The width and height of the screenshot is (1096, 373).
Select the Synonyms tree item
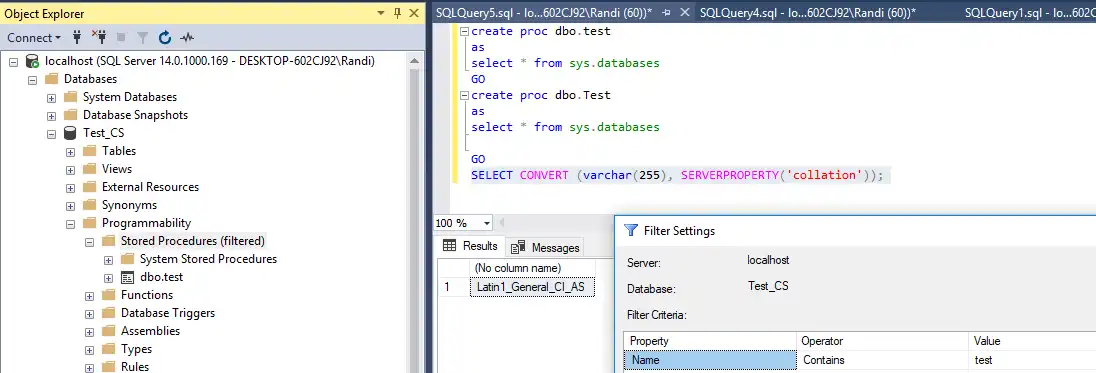pyautogui.click(x=129, y=205)
